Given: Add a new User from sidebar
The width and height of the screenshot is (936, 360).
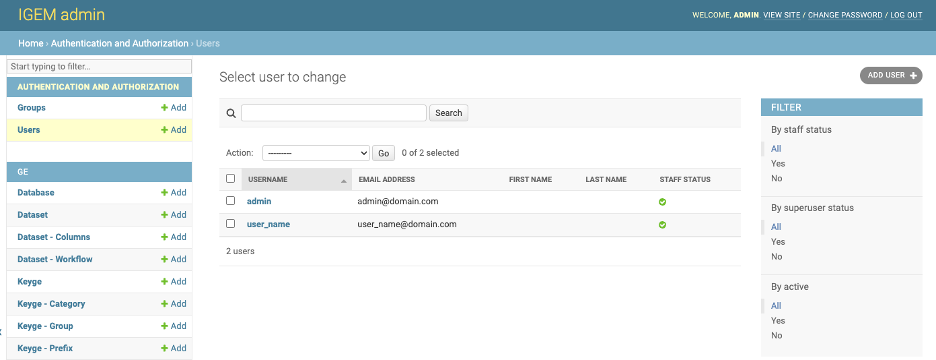Looking at the screenshot, I should (174, 130).
